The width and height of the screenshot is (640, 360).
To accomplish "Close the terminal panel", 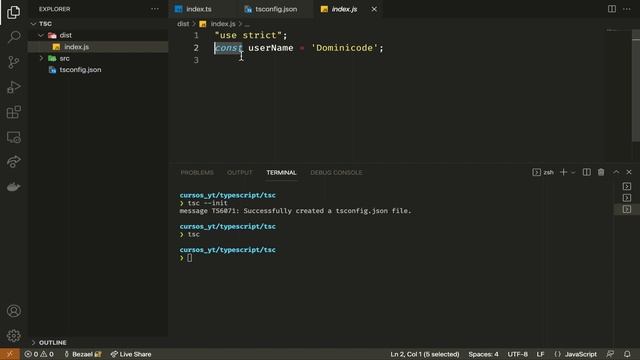I will point(629,172).
